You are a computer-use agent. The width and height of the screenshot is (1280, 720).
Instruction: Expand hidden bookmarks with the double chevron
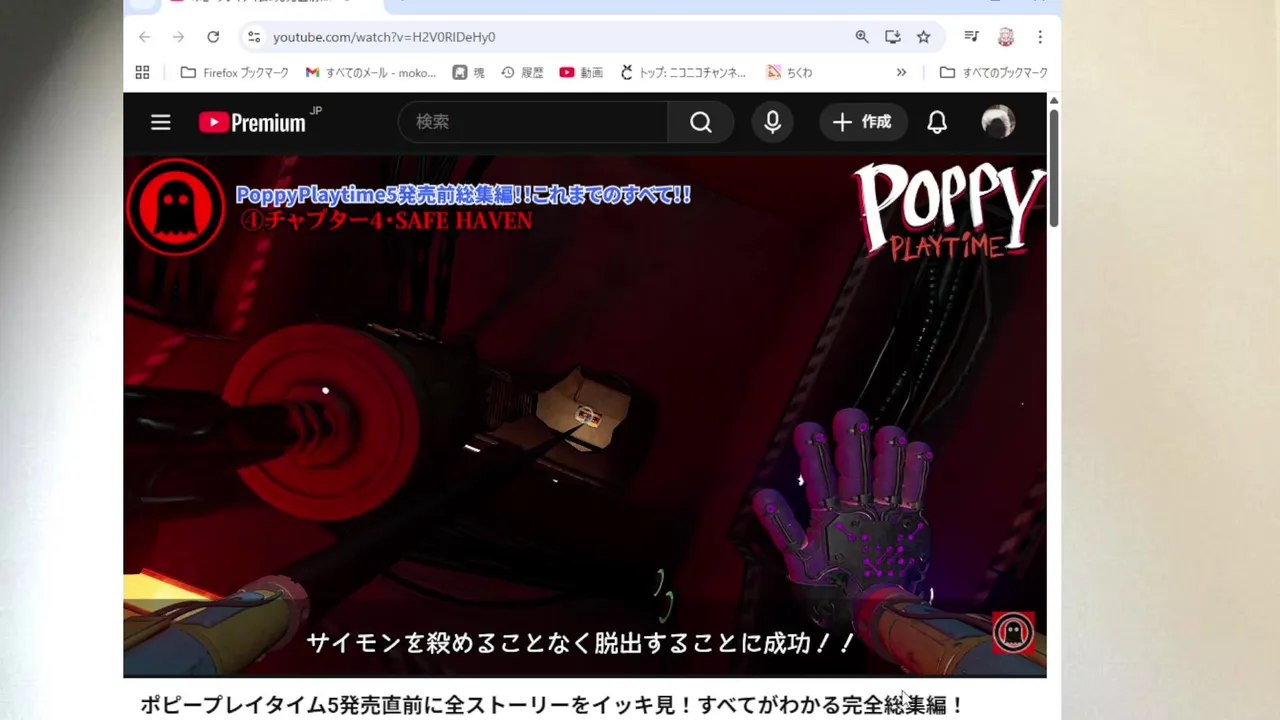tap(901, 72)
